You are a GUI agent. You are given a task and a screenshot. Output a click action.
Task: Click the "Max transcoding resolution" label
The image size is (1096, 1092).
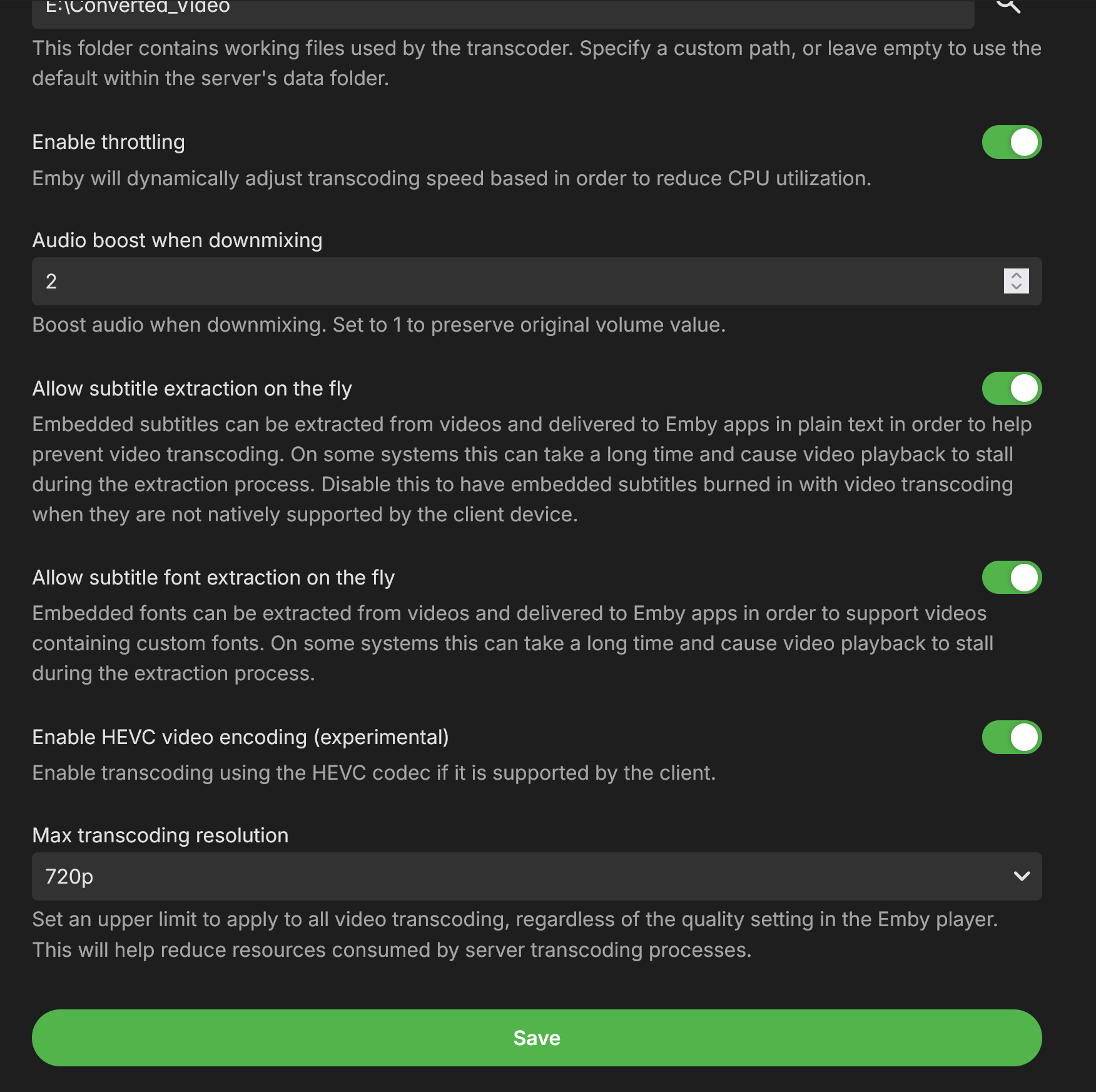tap(160, 835)
